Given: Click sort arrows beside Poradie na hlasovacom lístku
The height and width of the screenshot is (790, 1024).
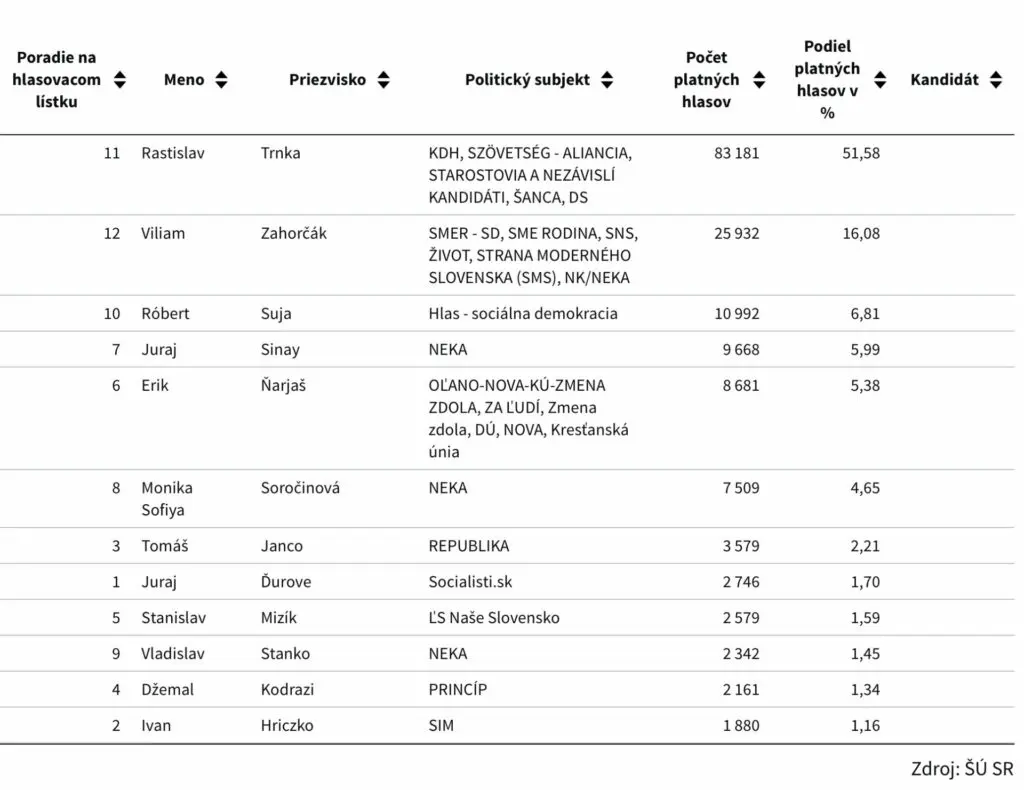Looking at the screenshot, I should pos(120,80).
